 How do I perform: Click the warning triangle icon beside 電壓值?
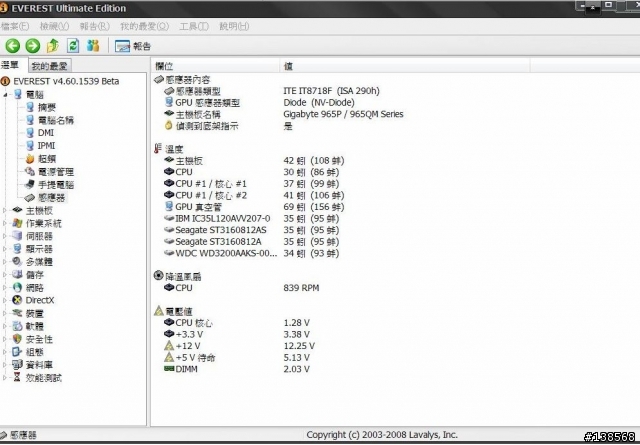point(159,311)
